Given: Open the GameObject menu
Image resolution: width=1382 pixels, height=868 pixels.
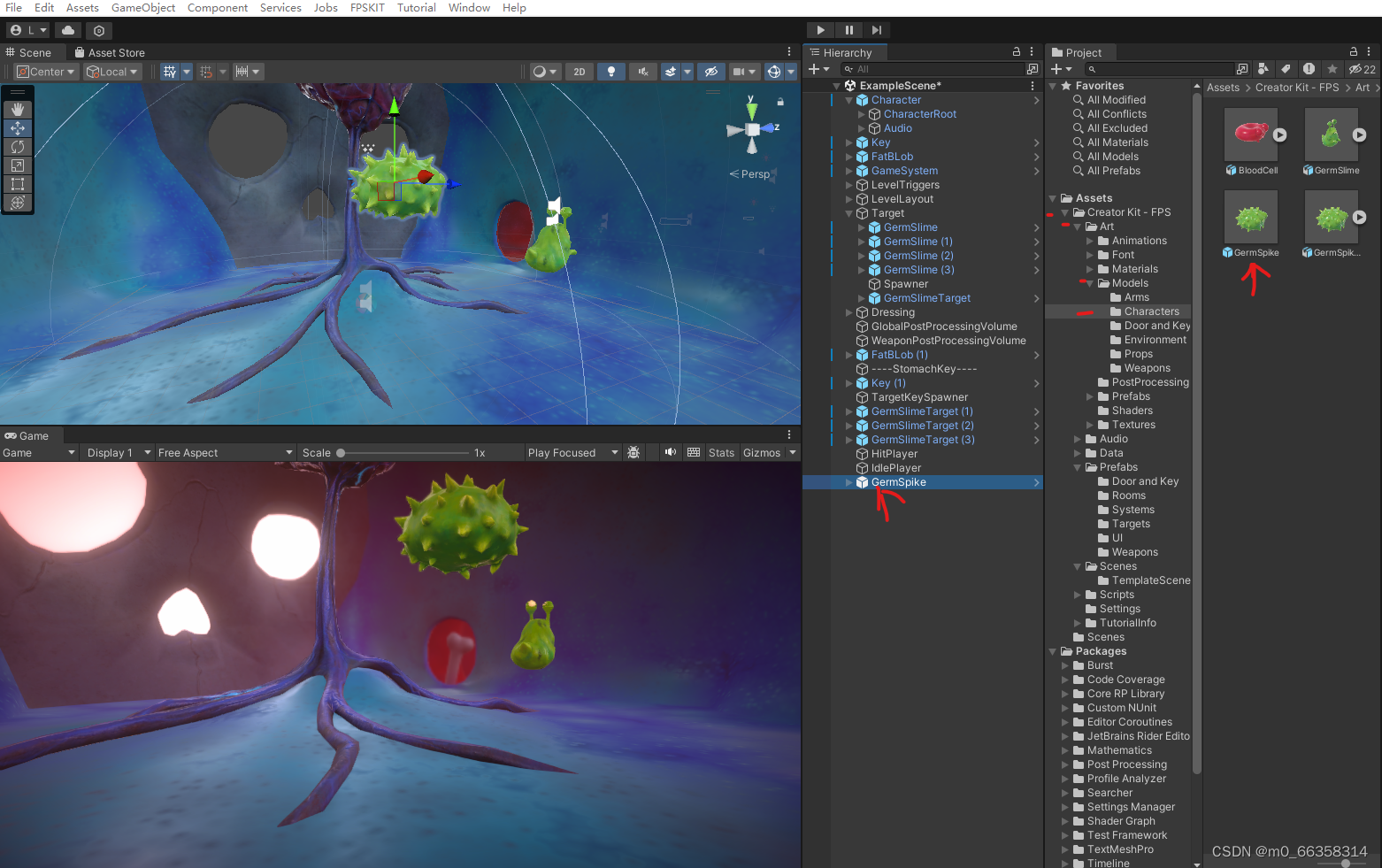Looking at the screenshot, I should (x=142, y=7).
